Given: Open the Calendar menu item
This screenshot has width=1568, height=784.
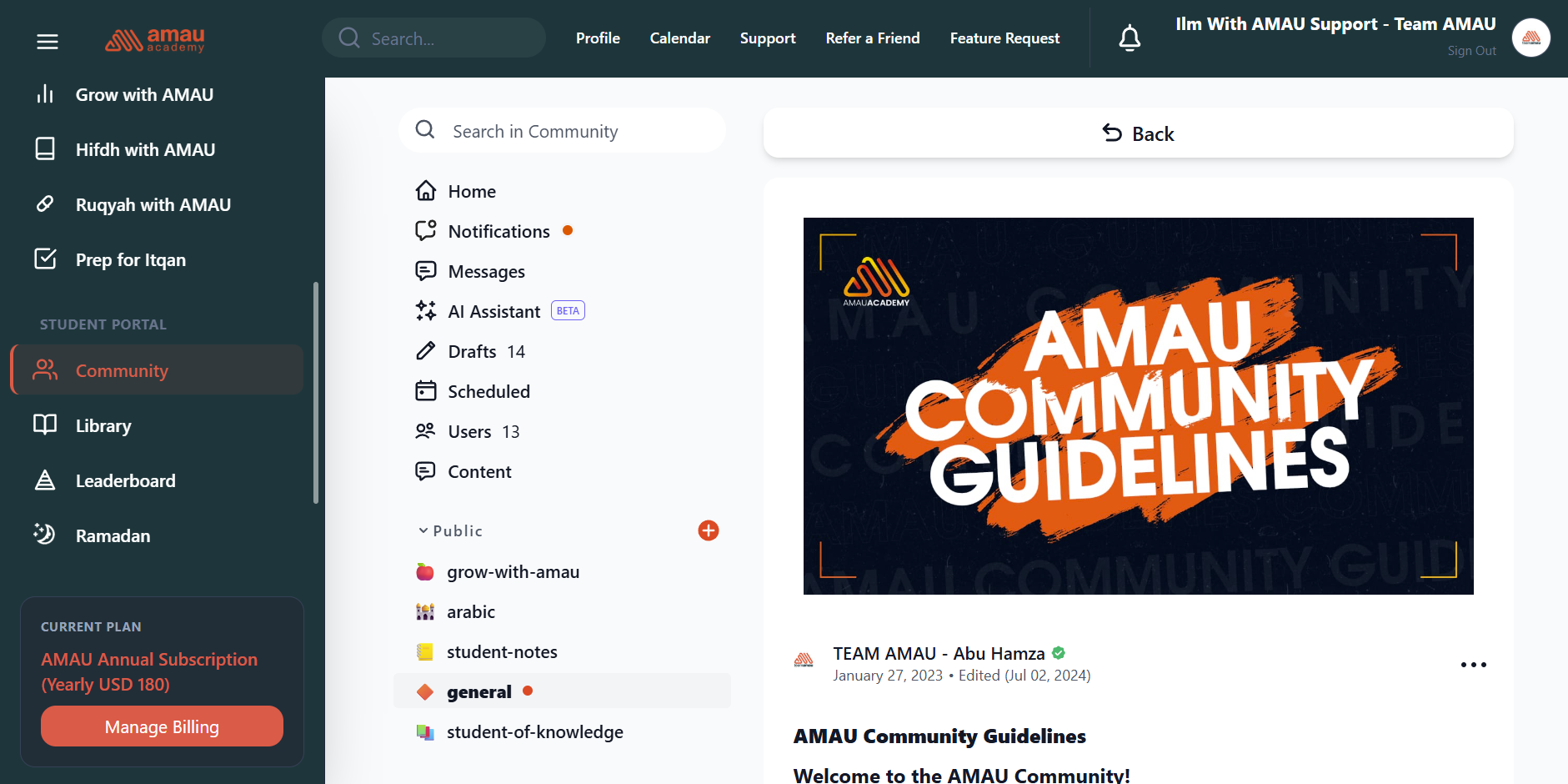Looking at the screenshot, I should point(679,38).
